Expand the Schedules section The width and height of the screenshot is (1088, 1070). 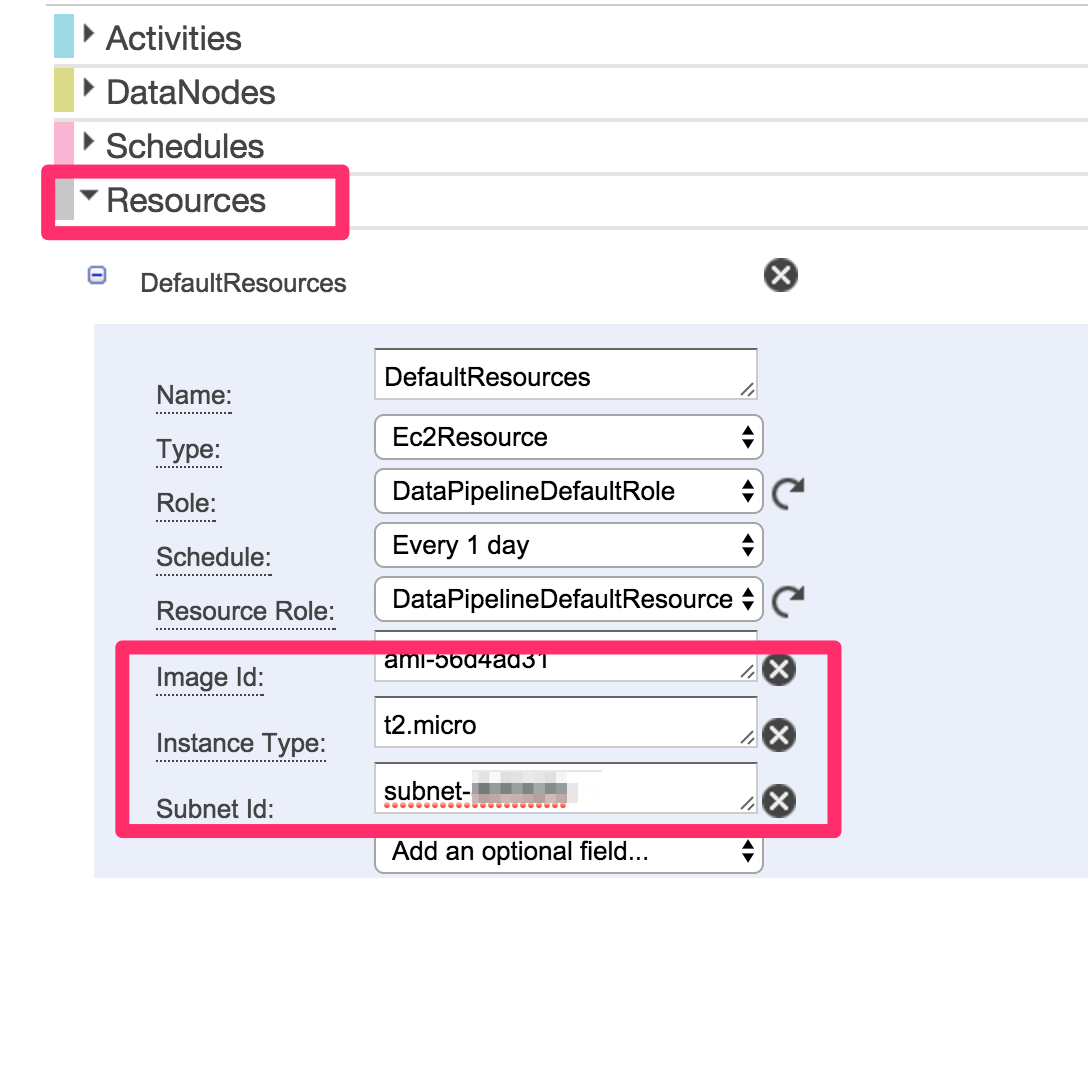88,142
